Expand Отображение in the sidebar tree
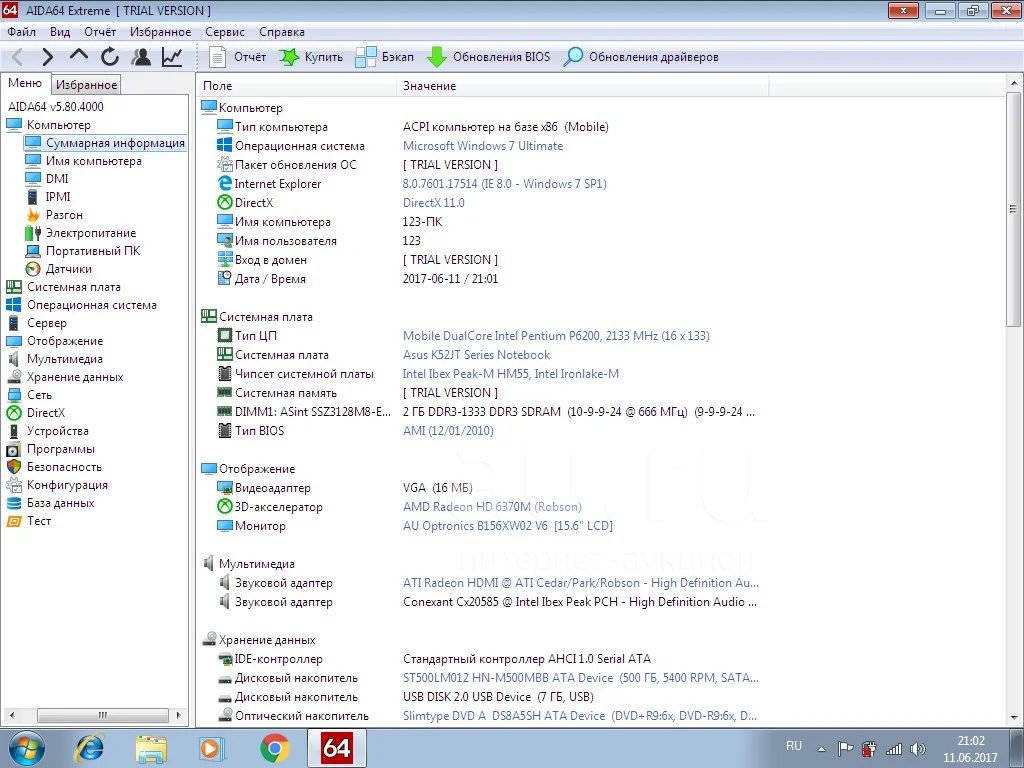The width and height of the screenshot is (1024, 768). click(65, 341)
